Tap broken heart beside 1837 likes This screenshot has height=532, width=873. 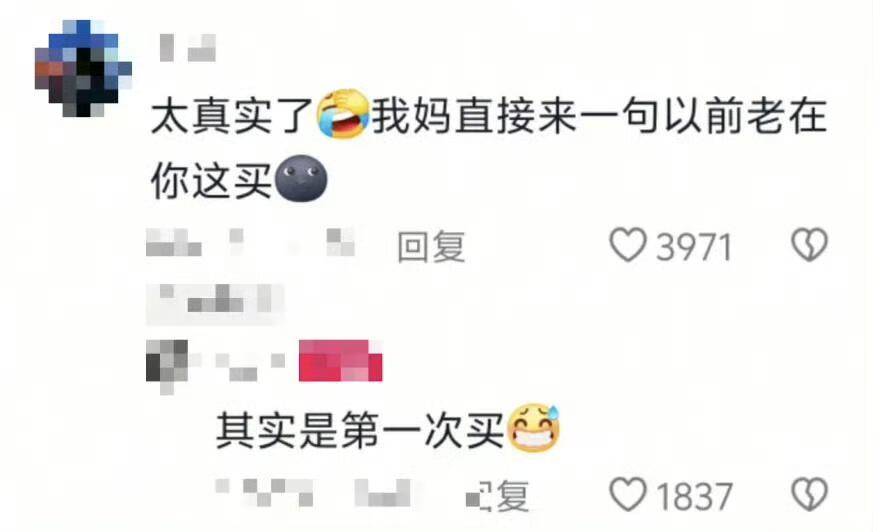pos(810,494)
